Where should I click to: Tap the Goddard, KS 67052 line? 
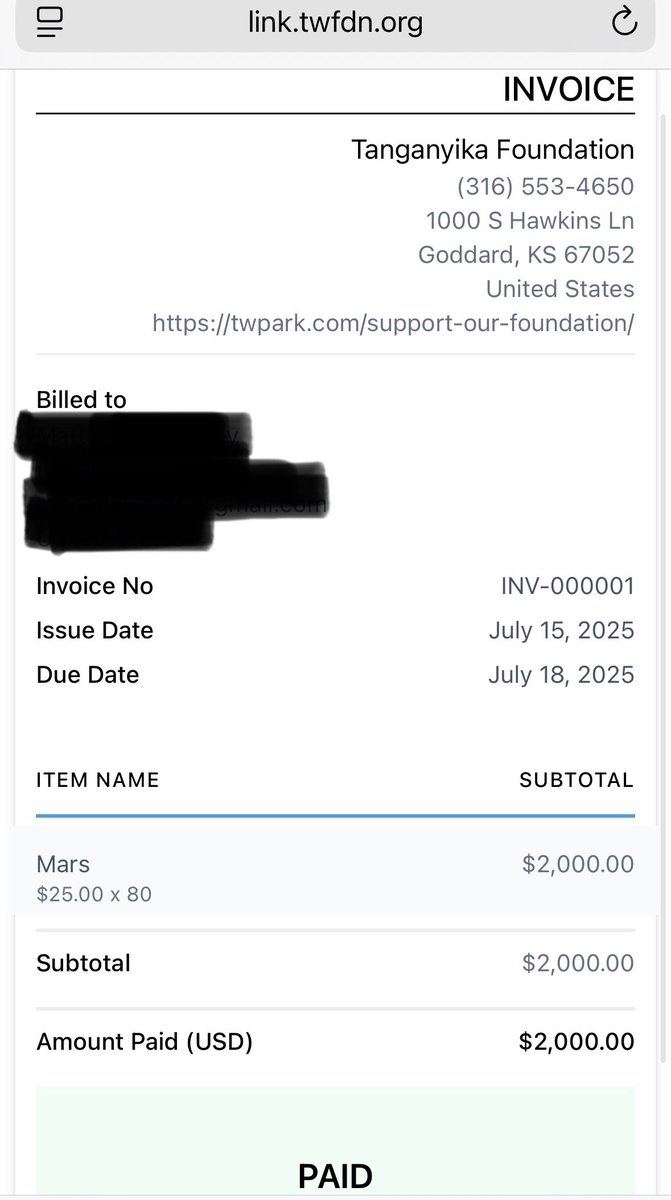pyautogui.click(x=526, y=255)
